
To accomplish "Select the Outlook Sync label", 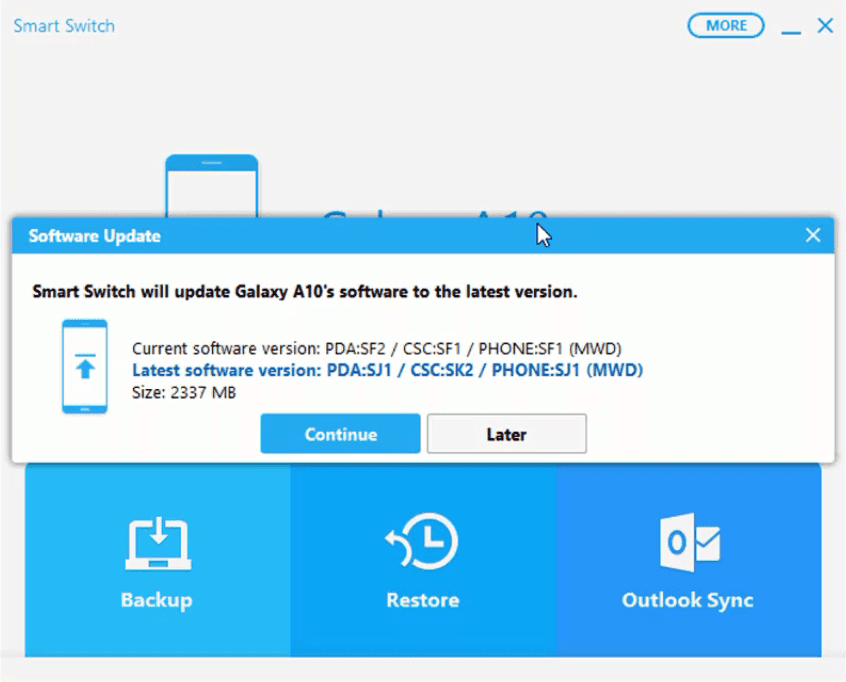I will point(687,600).
